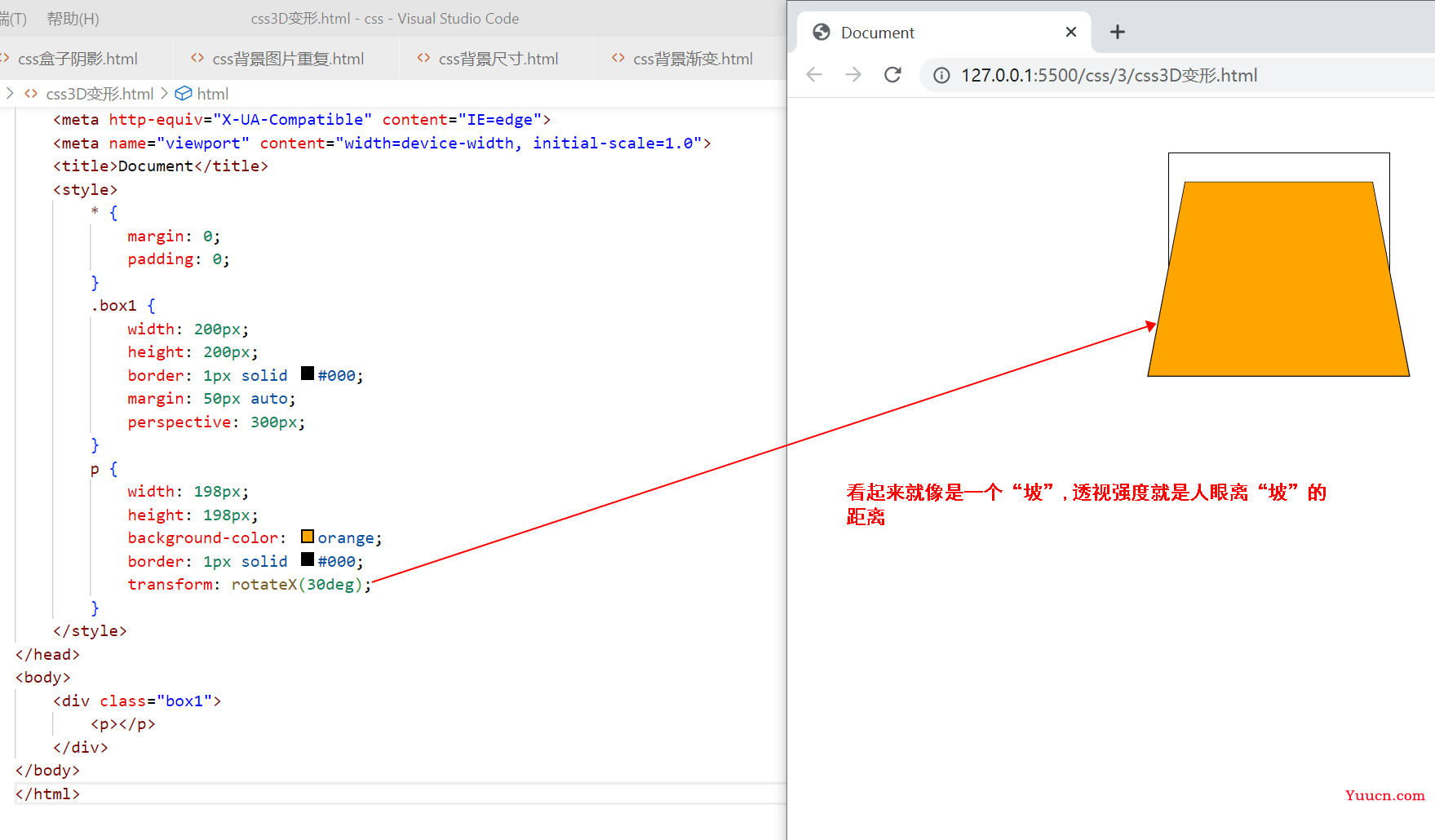Click '</head>' closing tag line
1435x840 pixels.
(48, 655)
